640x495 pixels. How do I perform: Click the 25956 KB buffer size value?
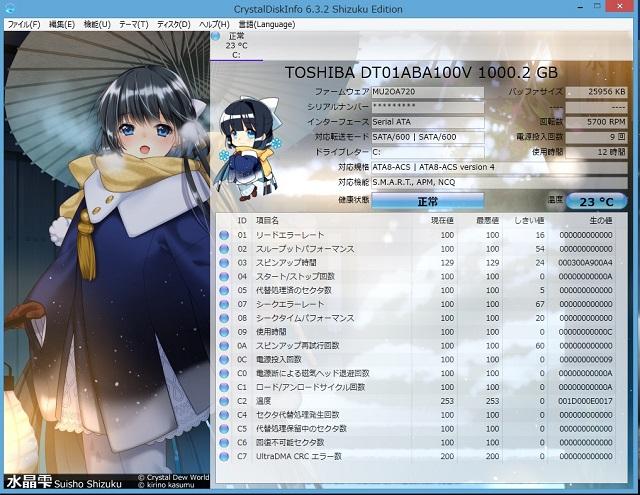point(596,92)
